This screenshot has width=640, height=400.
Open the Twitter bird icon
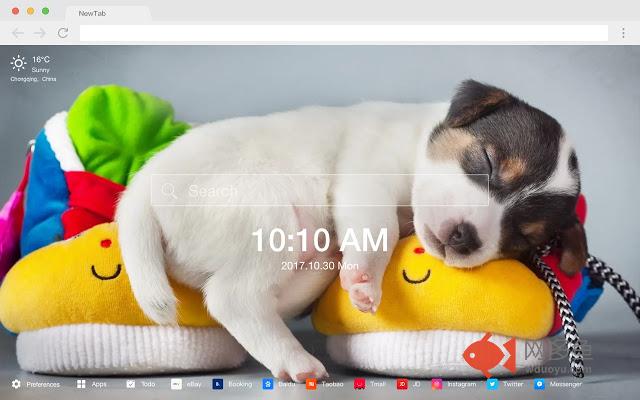(492, 384)
